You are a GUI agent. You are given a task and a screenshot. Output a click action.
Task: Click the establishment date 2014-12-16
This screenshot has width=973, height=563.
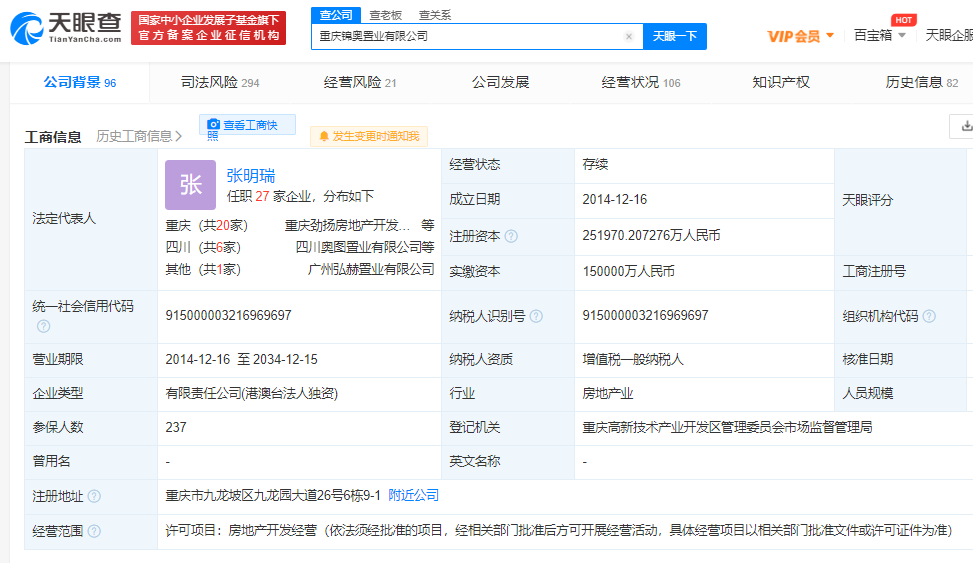[614, 199]
